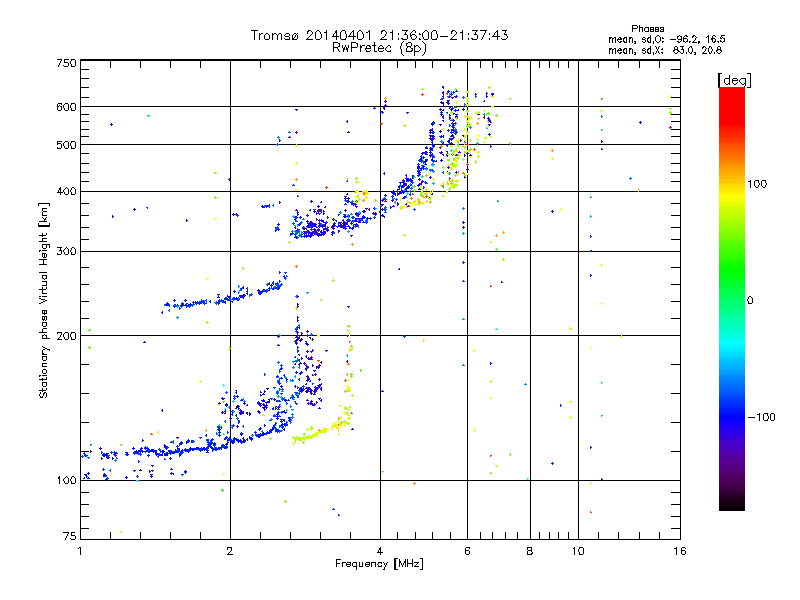Click the 'mean, sd,X: 83.0, 20.8' line
This screenshot has width=800, height=600.
(665, 50)
